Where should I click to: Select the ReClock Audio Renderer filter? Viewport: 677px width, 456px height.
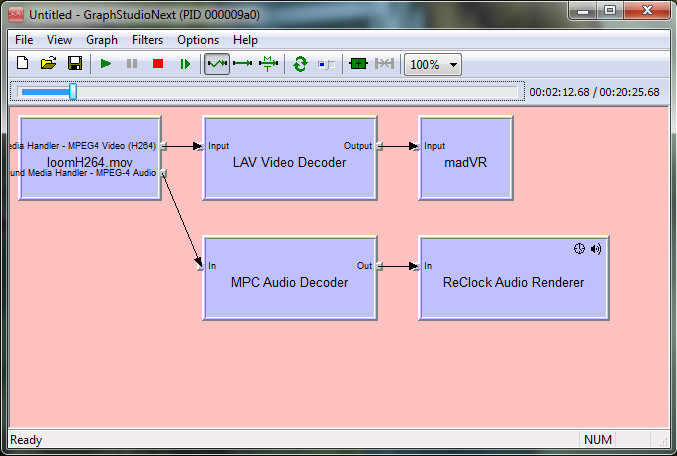coord(514,278)
